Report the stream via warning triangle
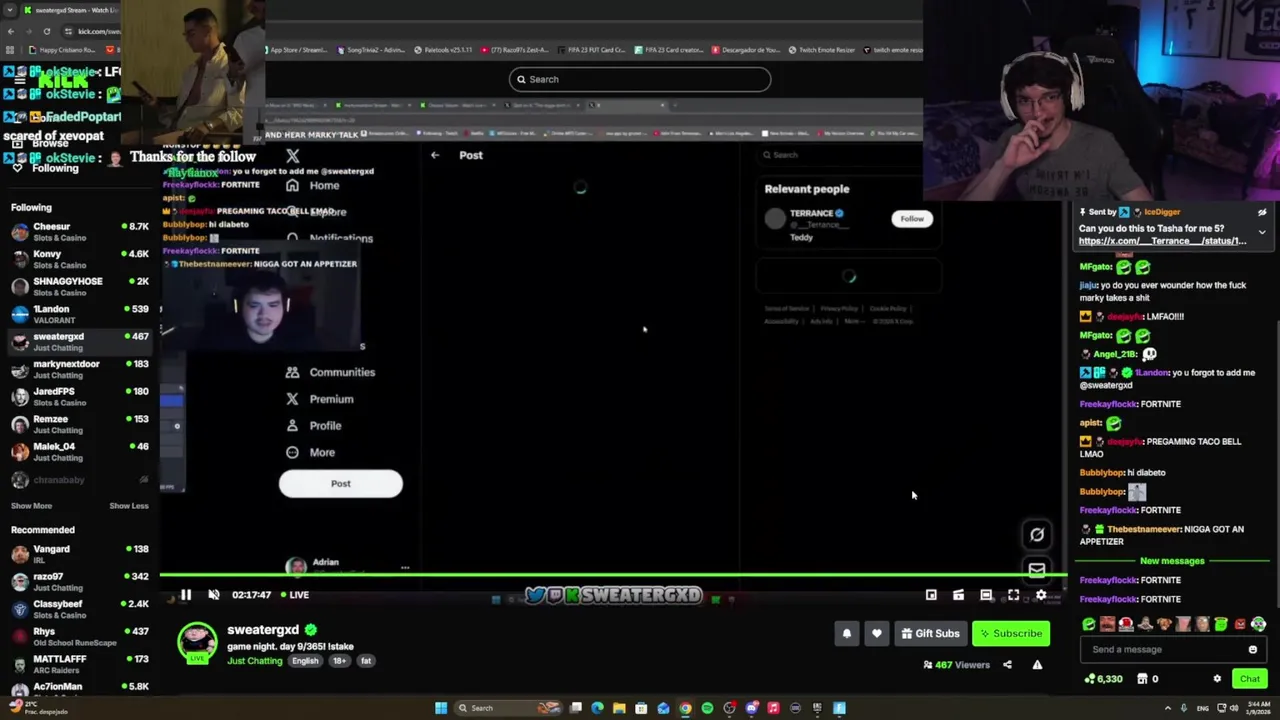 tap(1037, 665)
